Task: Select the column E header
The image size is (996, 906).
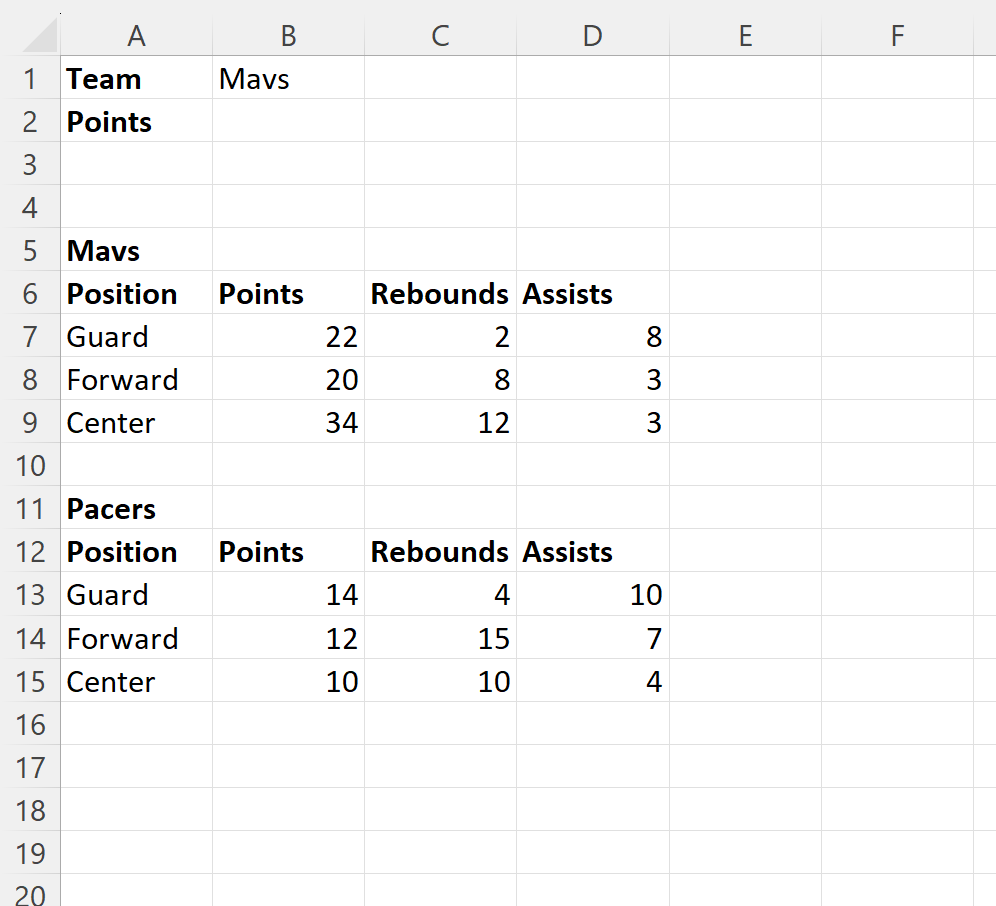Action: [745, 36]
